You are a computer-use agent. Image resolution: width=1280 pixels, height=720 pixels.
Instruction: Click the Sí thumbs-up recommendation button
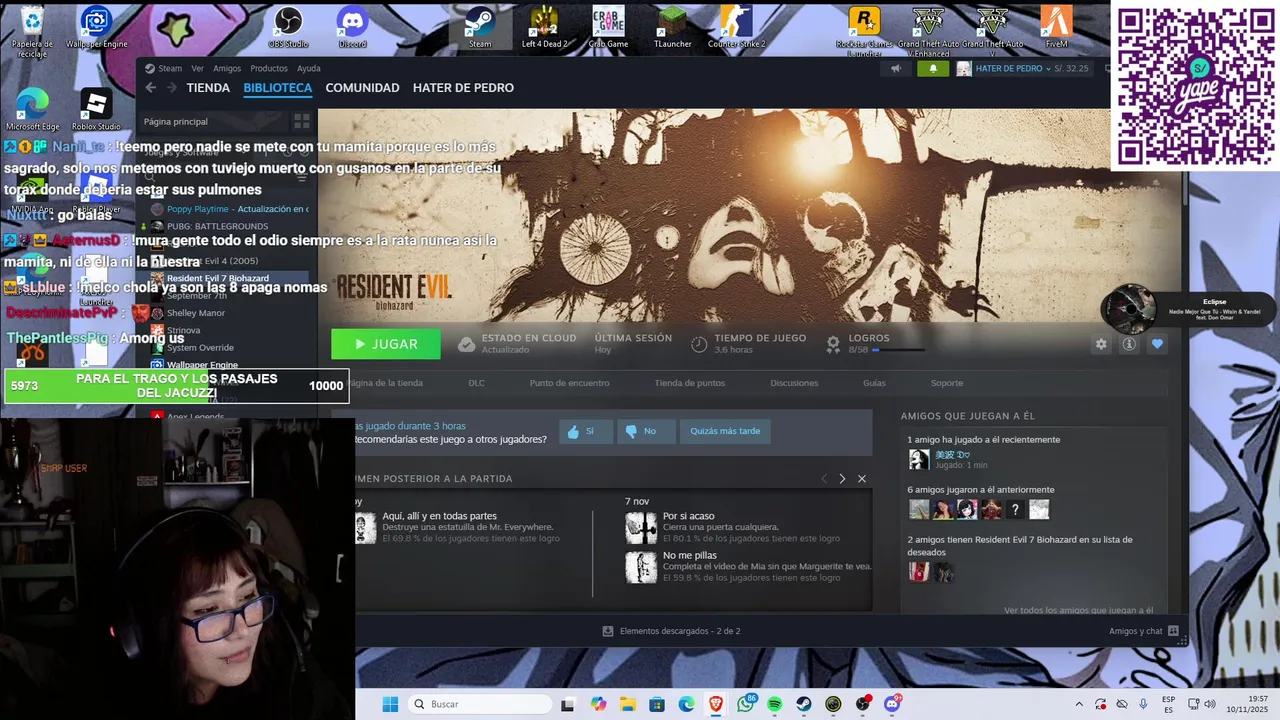pyautogui.click(x=585, y=431)
